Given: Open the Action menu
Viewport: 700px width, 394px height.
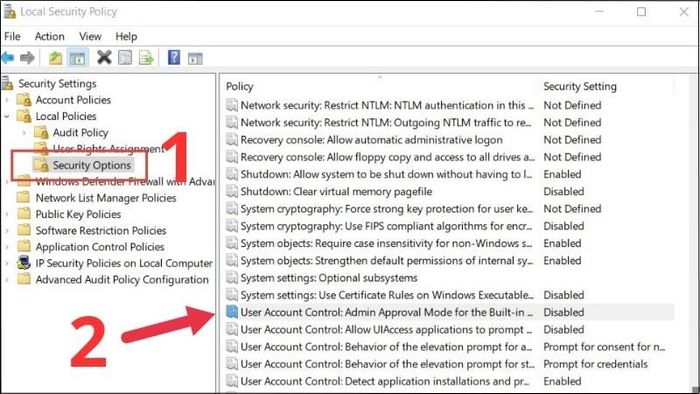Looking at the screenshot, I should coord(50,36).
